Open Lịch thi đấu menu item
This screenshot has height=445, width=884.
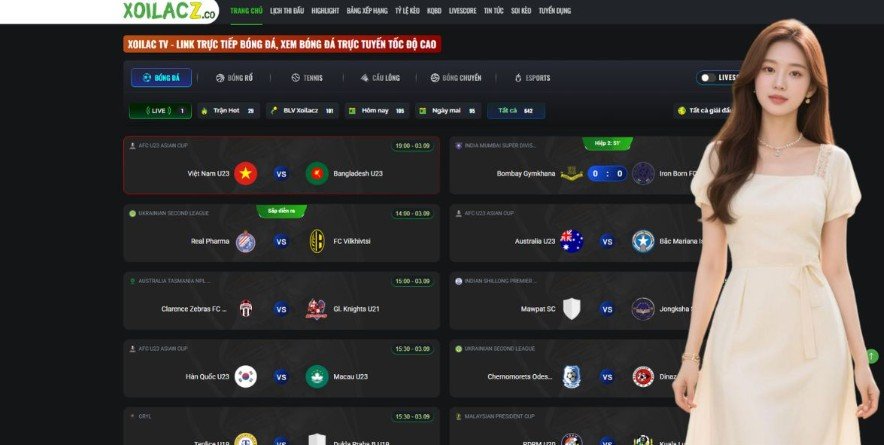[x=287, y=11]
